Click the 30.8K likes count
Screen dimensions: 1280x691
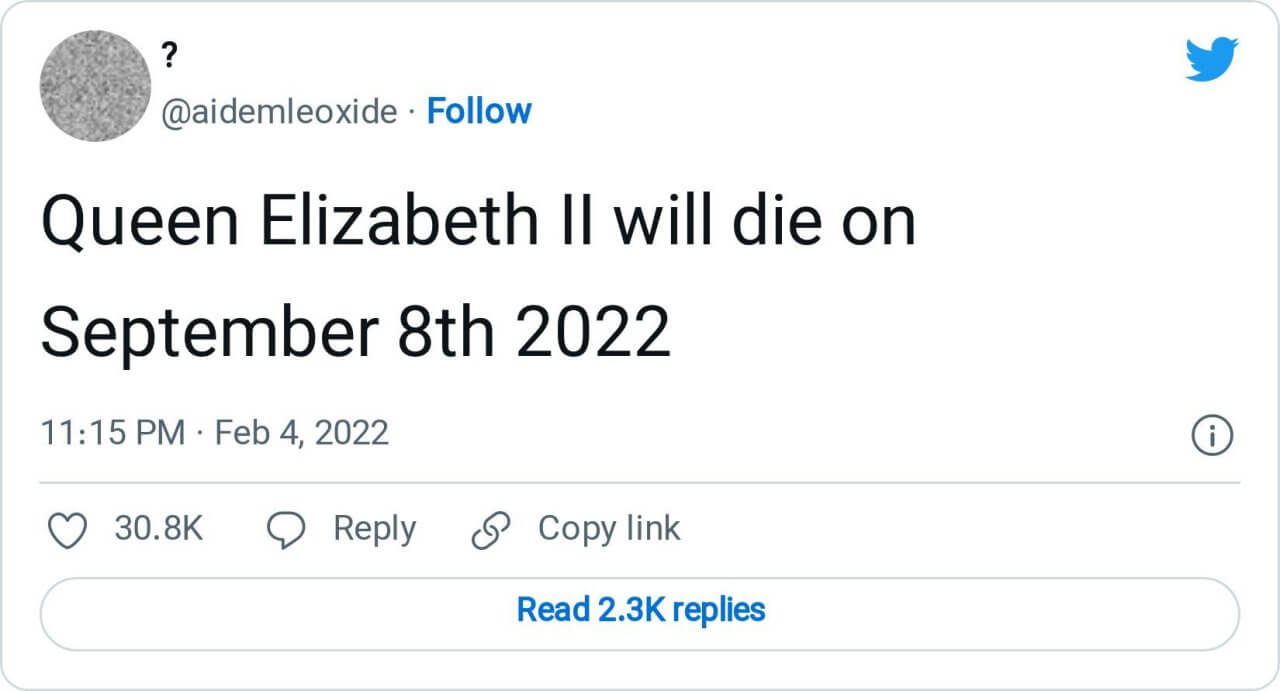(x=158, y=529)
